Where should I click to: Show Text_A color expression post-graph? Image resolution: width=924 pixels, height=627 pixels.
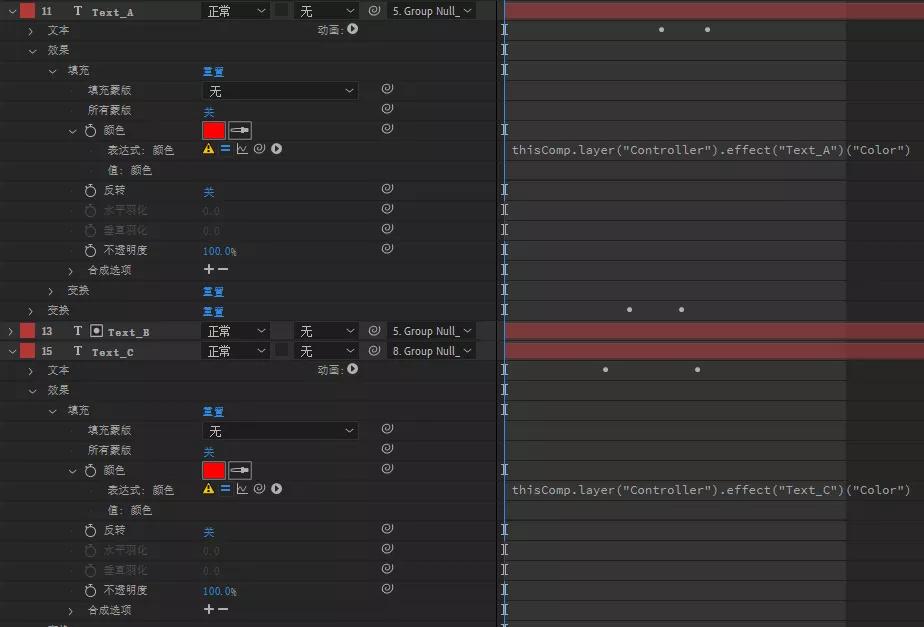(242, 149)
